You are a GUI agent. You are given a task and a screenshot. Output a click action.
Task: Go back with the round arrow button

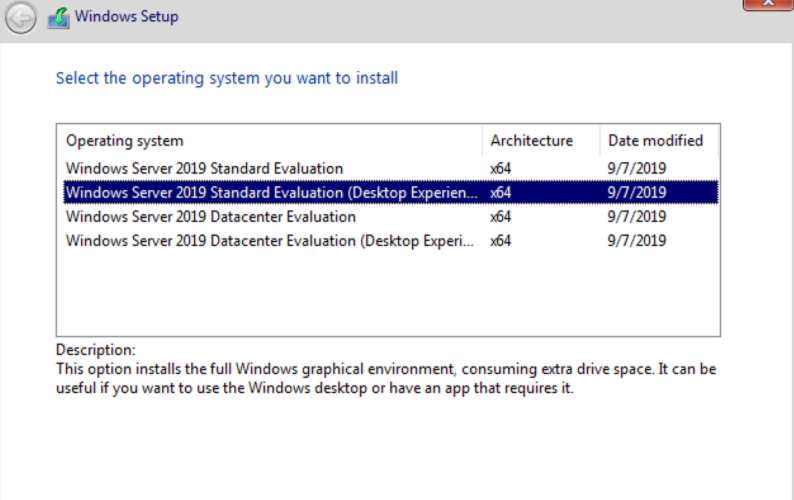tap(20, 19)
